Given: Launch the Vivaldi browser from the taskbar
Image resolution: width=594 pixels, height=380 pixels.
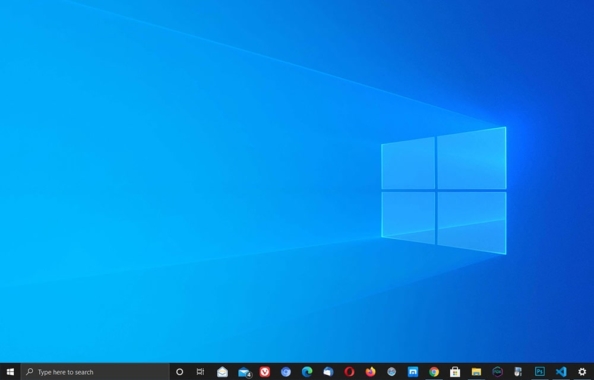Looking at the screenshot, I should [264, 372].
